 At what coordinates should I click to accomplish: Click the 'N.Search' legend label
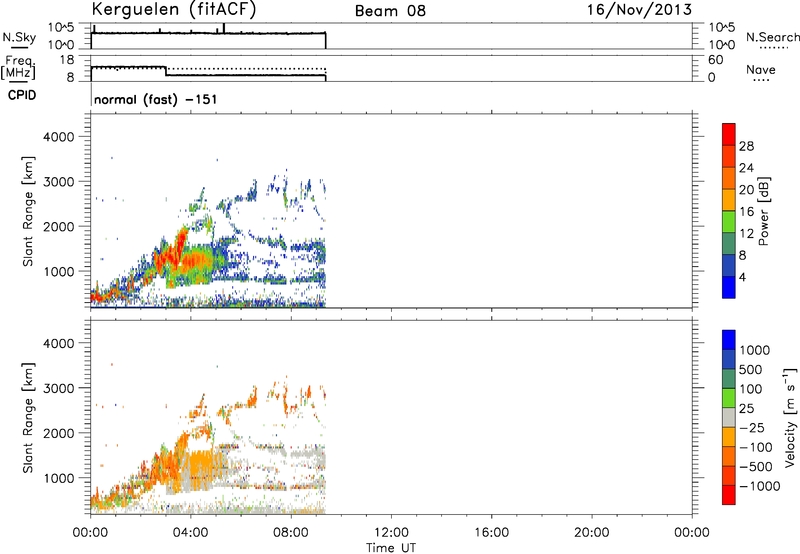772,37
